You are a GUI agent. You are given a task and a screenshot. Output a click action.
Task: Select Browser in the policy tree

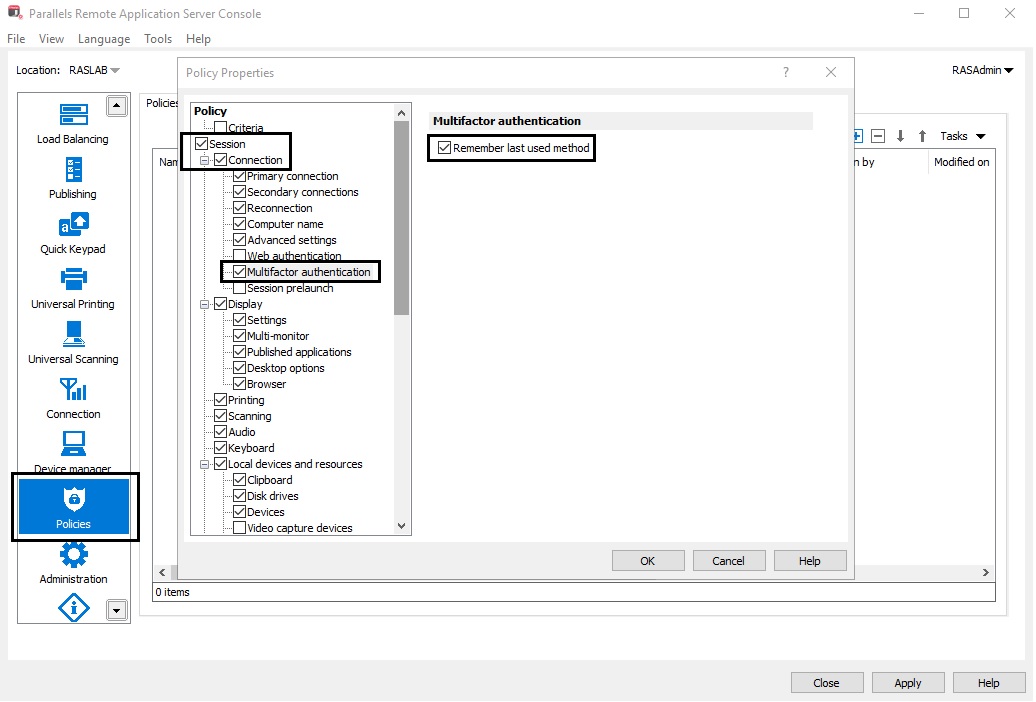coord(266,384)
